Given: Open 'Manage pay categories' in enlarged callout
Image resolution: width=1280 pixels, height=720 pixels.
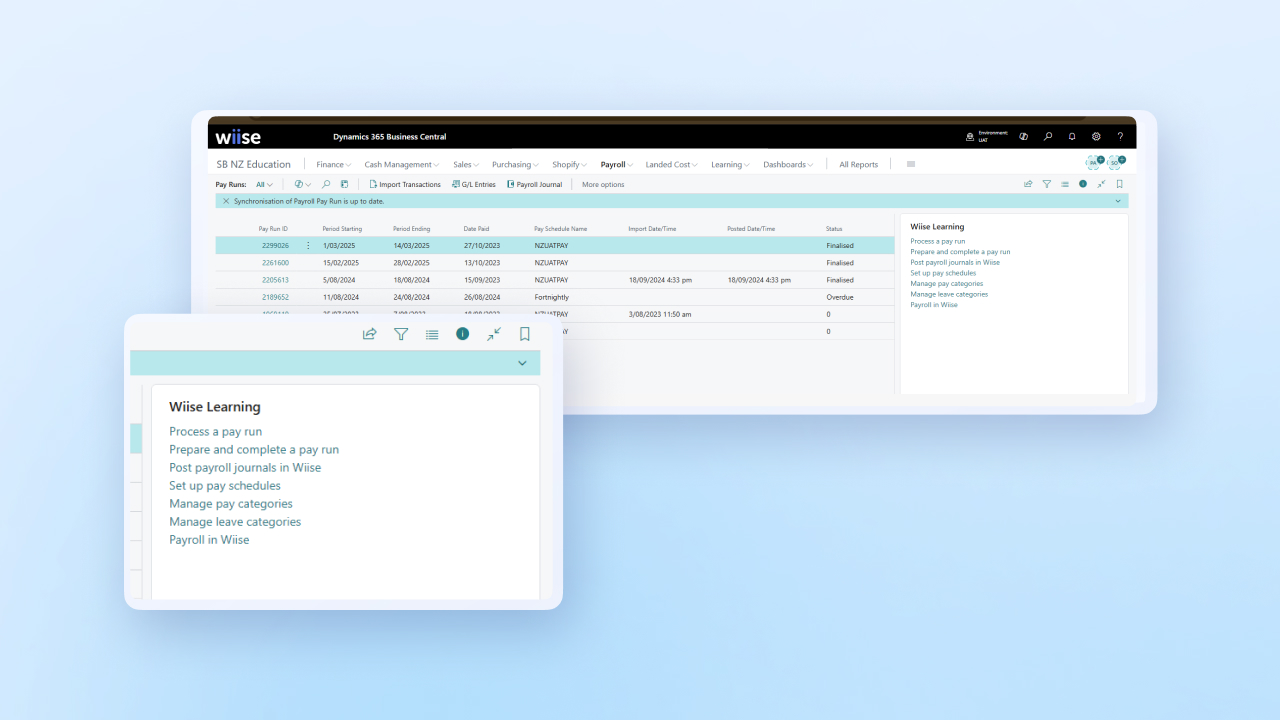Looking at the screenshot, I should point(231,503).
